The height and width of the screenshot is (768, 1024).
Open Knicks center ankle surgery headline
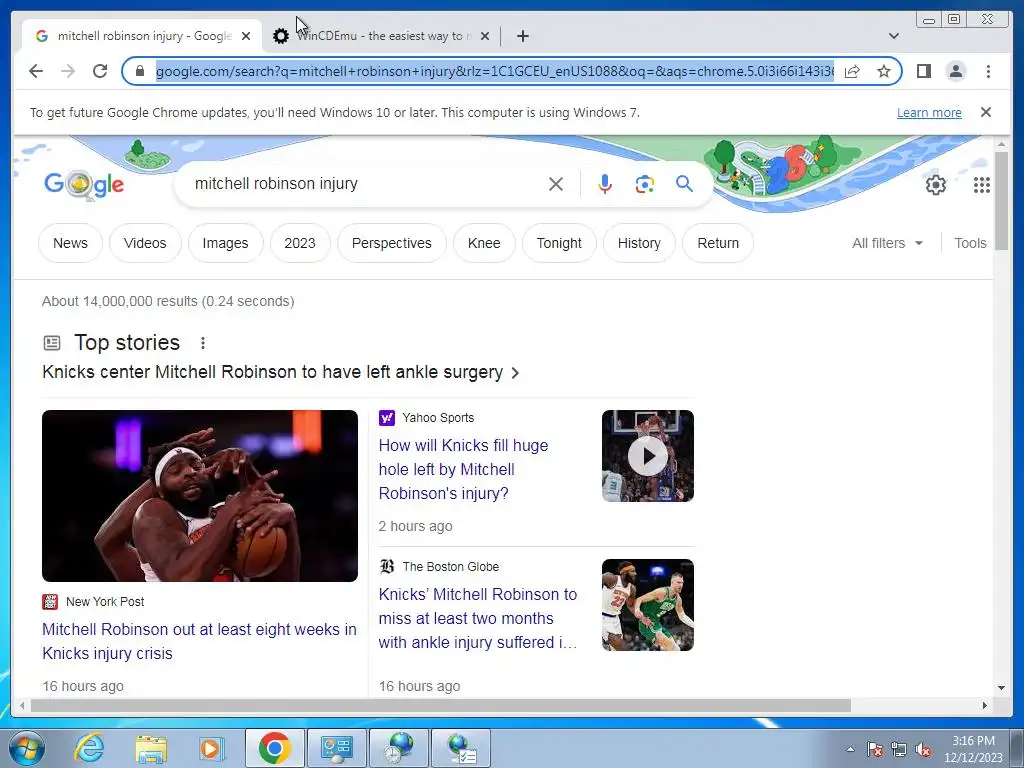pyautogui.click(x=281, y=372)
